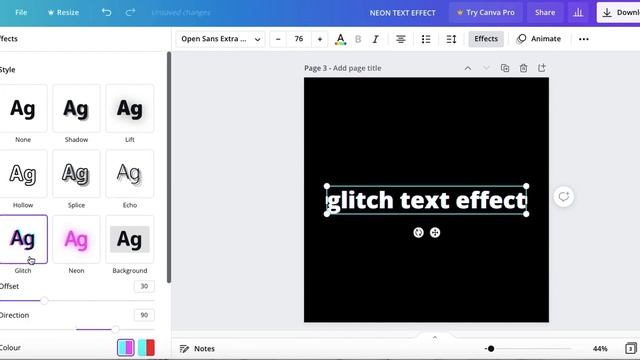Move page 3 up with chevron
640x360 pixels.
pyautogui.click(x=468, y=68)
